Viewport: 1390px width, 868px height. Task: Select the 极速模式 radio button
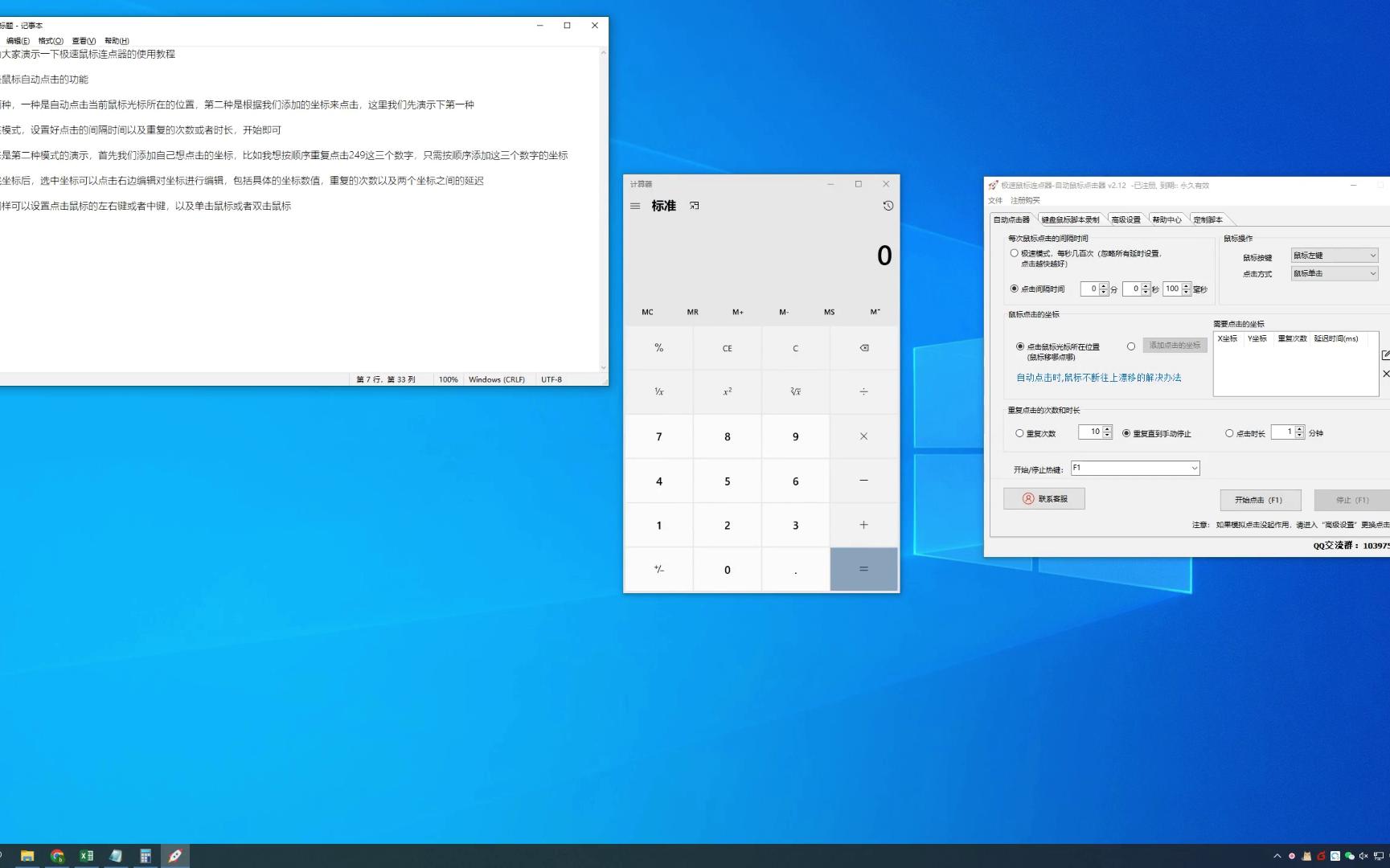pyautogui.click(x=1014, y=253)
